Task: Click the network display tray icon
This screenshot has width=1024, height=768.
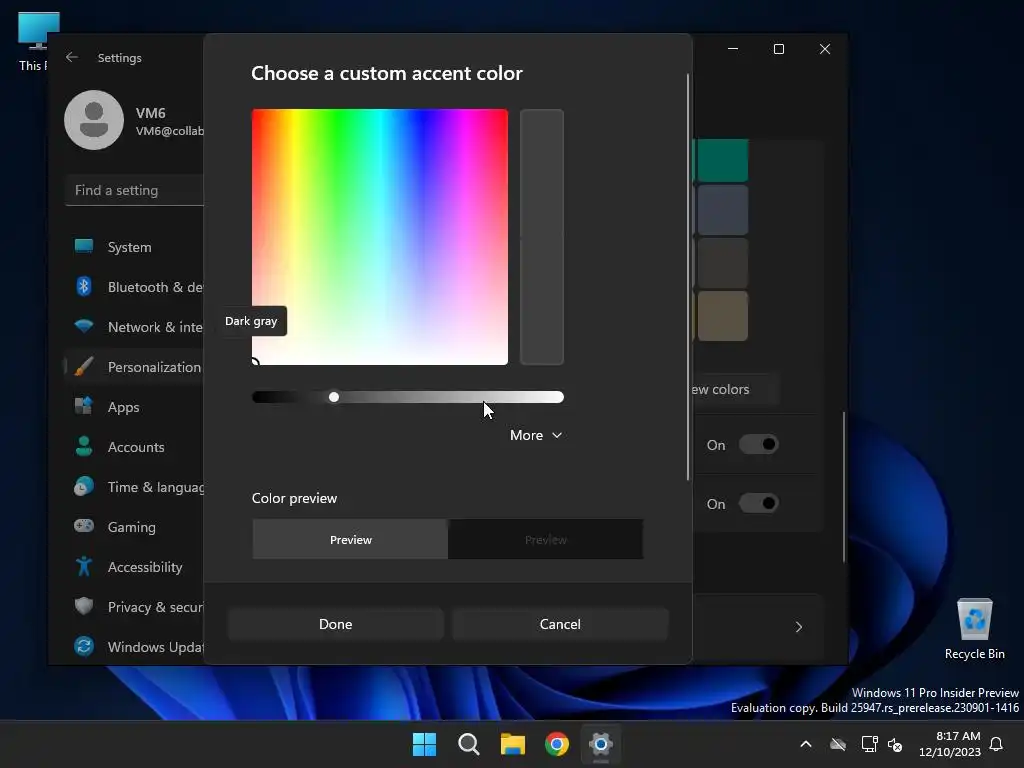Action: pyautogui.click(x=869, y=744)
